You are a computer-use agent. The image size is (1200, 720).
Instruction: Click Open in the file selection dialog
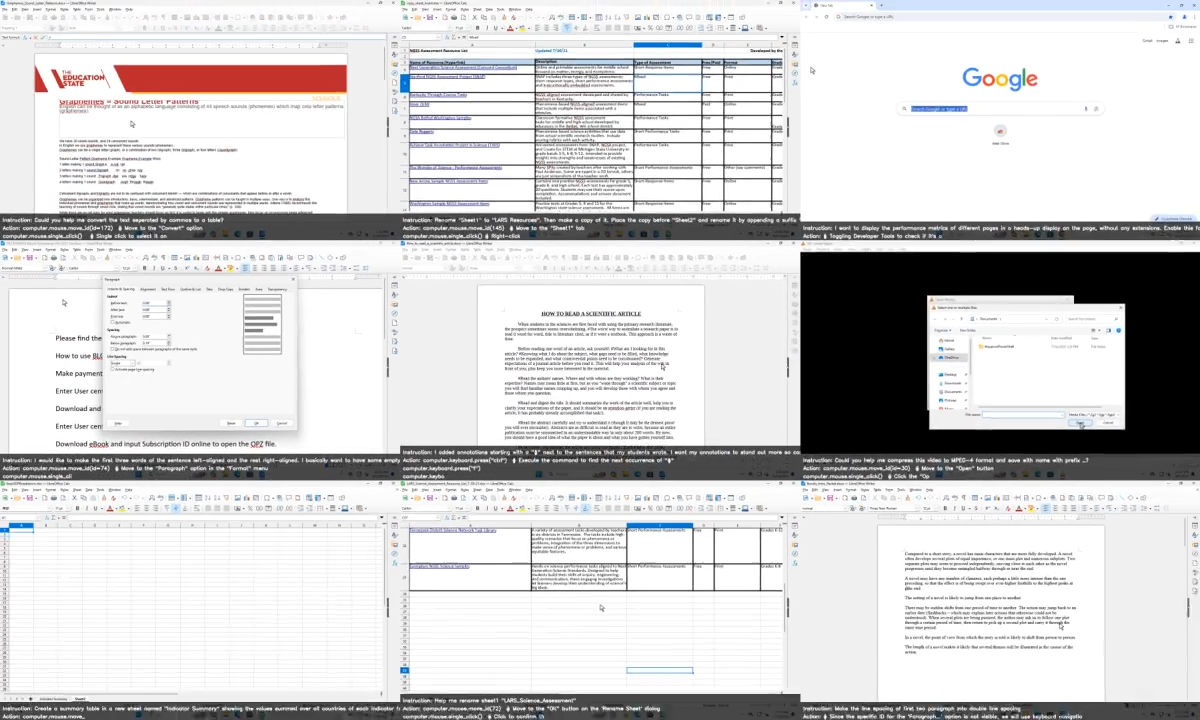(1082, 422)
